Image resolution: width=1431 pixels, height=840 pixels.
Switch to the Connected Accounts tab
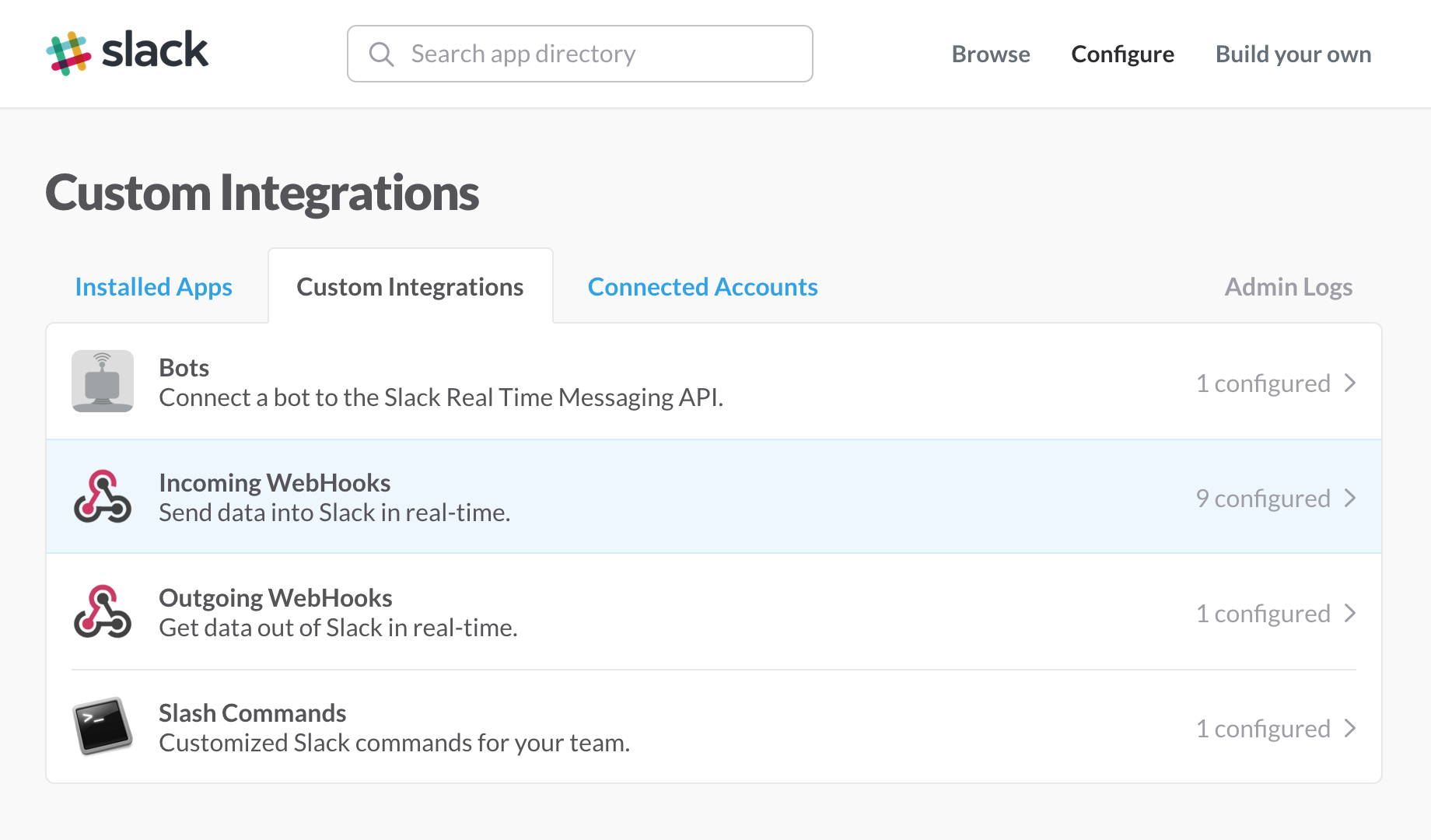tap(702, 286)
